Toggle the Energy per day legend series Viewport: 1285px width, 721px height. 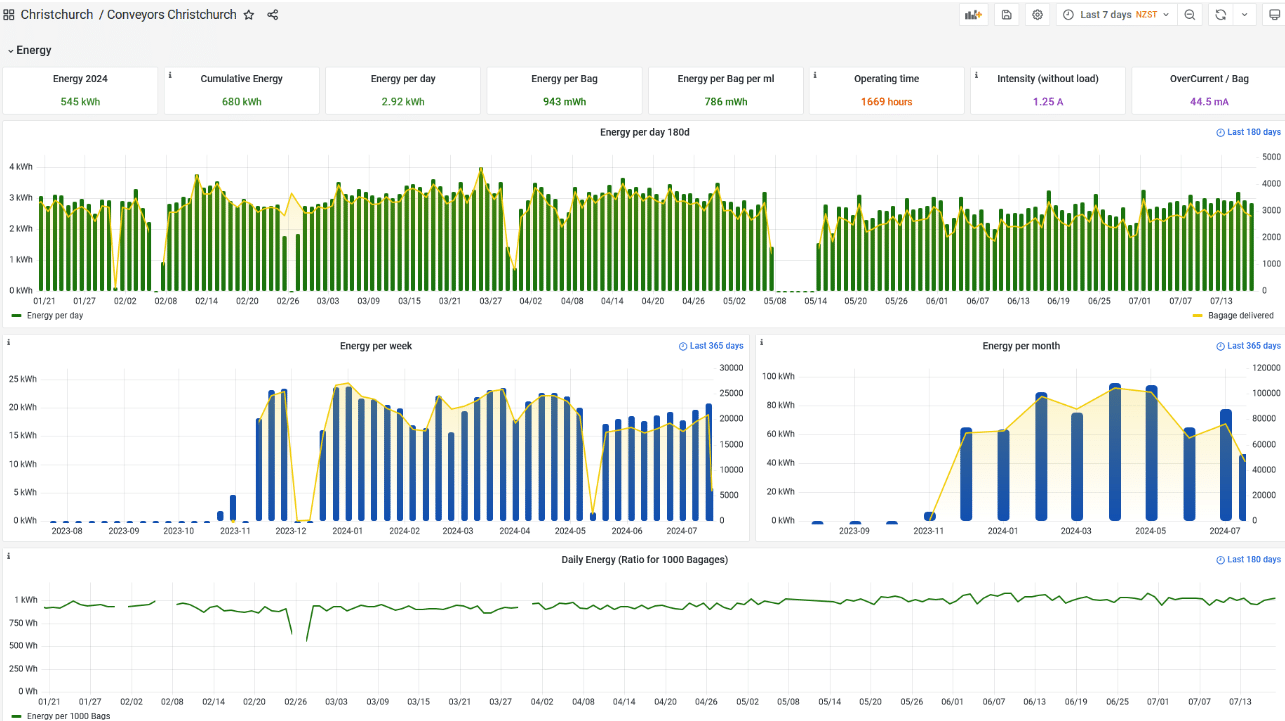pos(54,315)
